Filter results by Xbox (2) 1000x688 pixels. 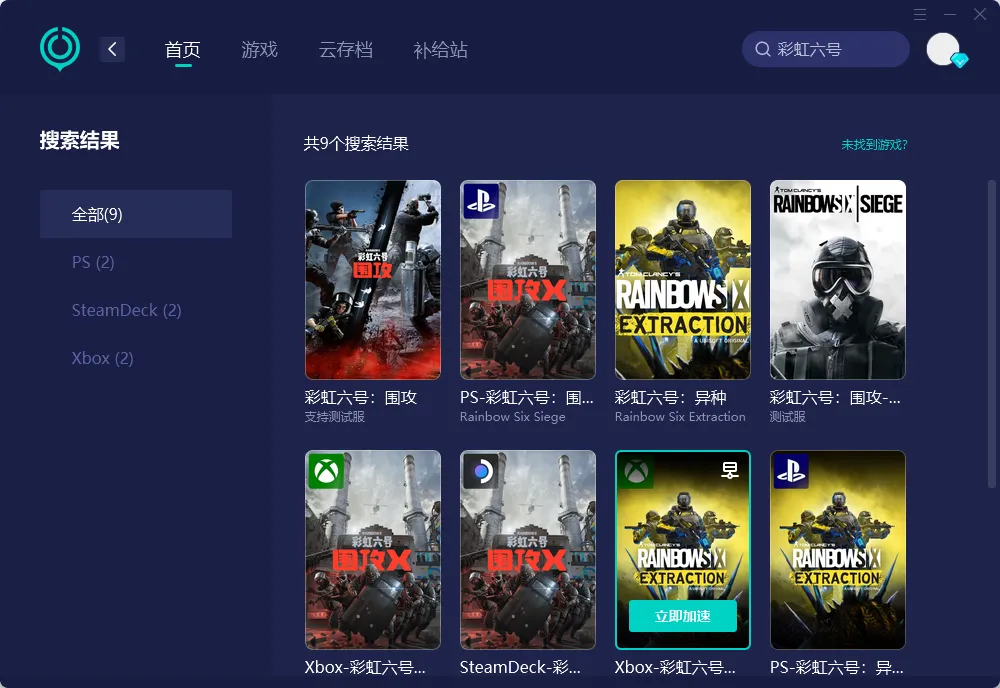point(102,358)
